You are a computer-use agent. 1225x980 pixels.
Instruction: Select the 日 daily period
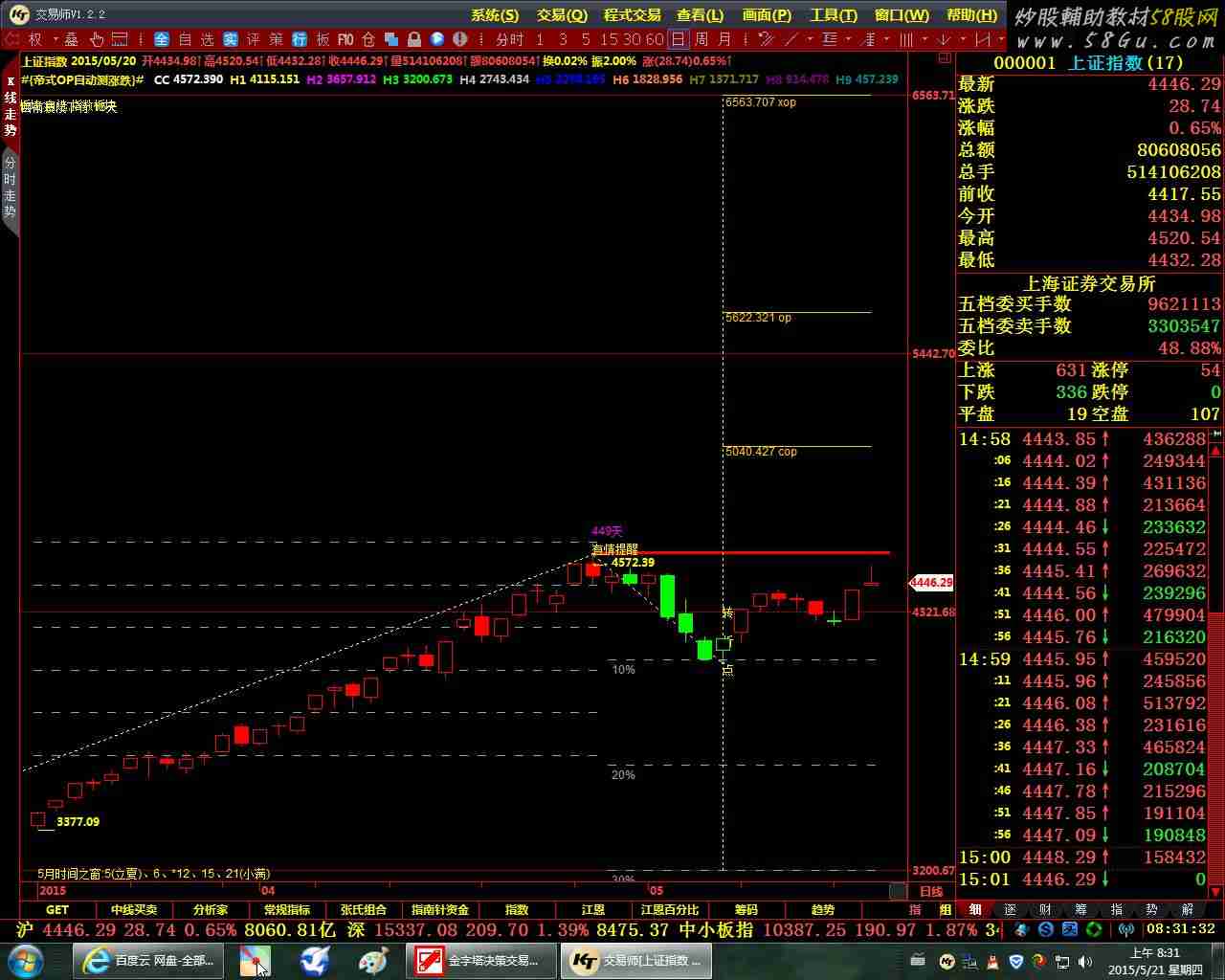click(x=679, y=39)
